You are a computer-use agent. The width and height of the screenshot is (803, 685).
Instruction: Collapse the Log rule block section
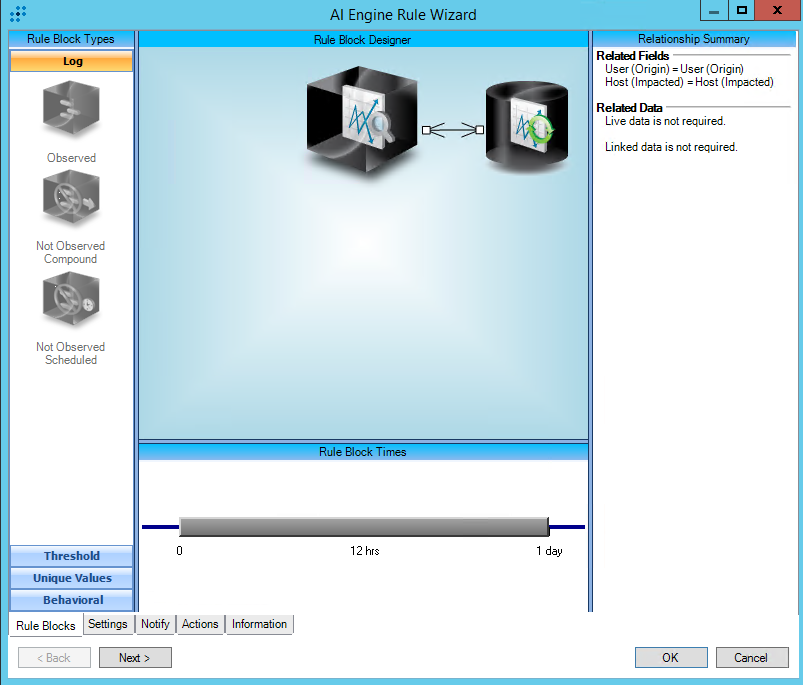(71, 61)
